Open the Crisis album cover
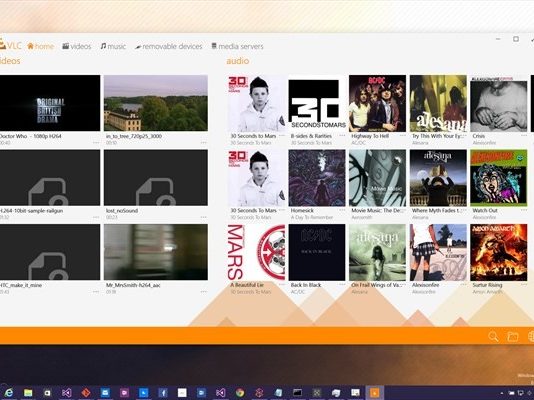This screenshot has width=534, height=400. click(499, 103)
